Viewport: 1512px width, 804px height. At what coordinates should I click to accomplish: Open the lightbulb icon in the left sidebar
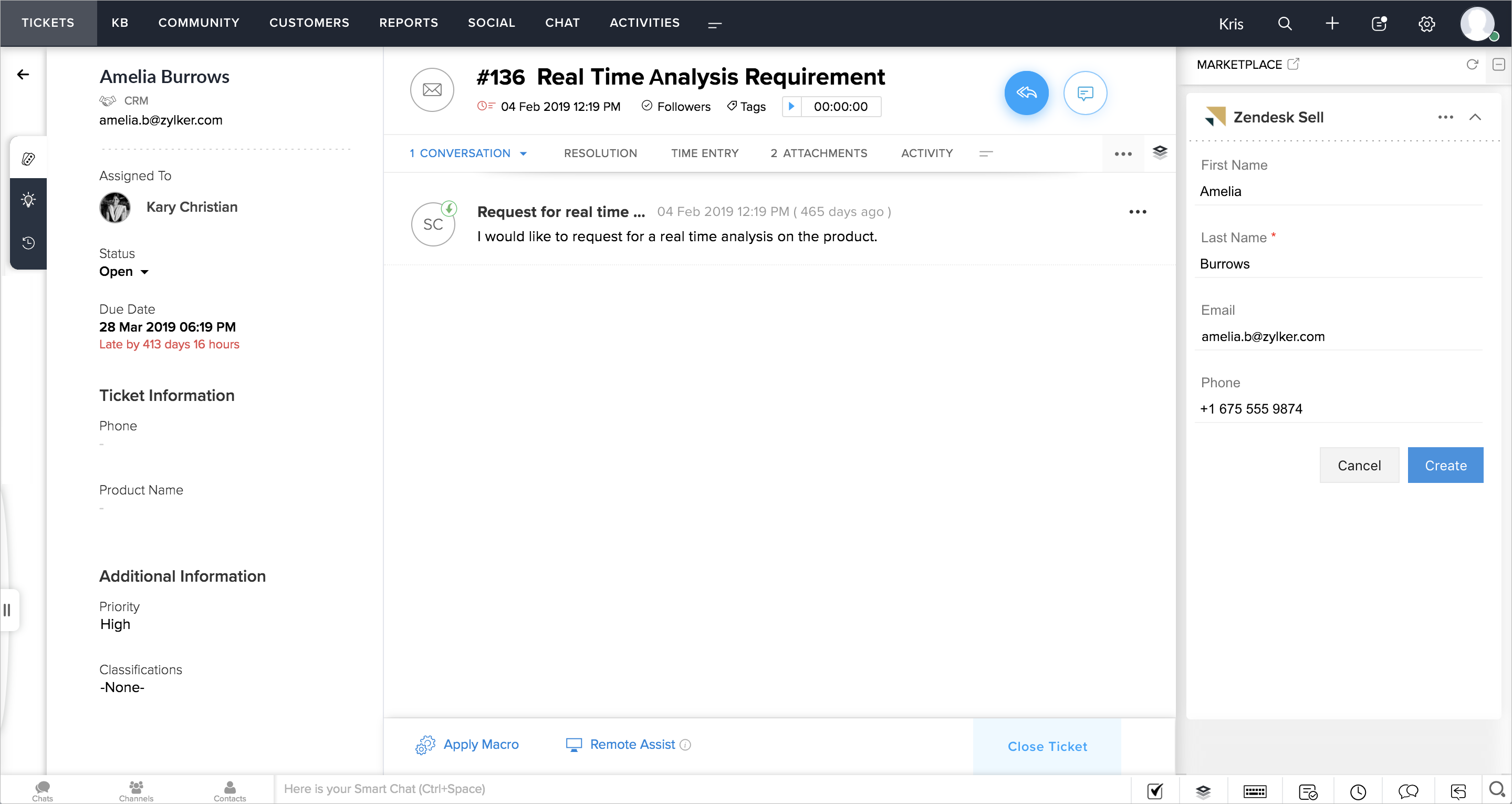click(28, 200)
